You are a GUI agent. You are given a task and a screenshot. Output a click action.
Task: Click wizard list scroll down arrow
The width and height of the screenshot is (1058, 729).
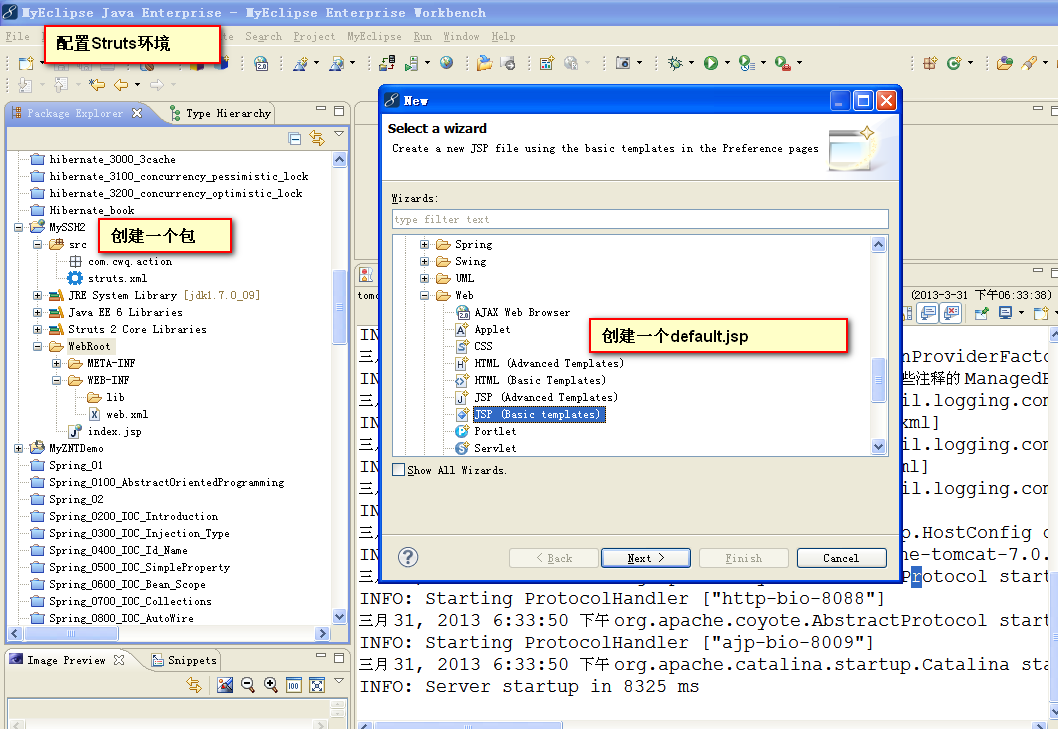click(x=879, y=446)
